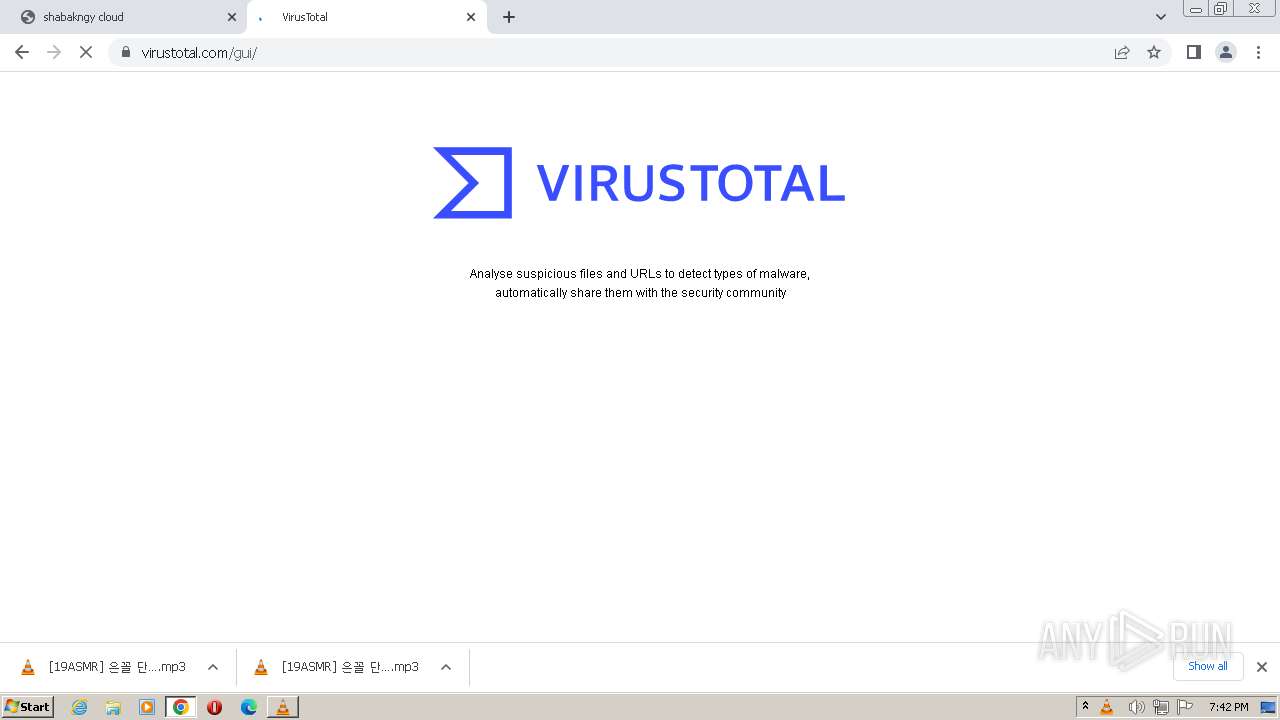This screenshot has height=720, width=1280.
Task: Bookmark this tab with star icon
Action: (x=1154, y=52)
